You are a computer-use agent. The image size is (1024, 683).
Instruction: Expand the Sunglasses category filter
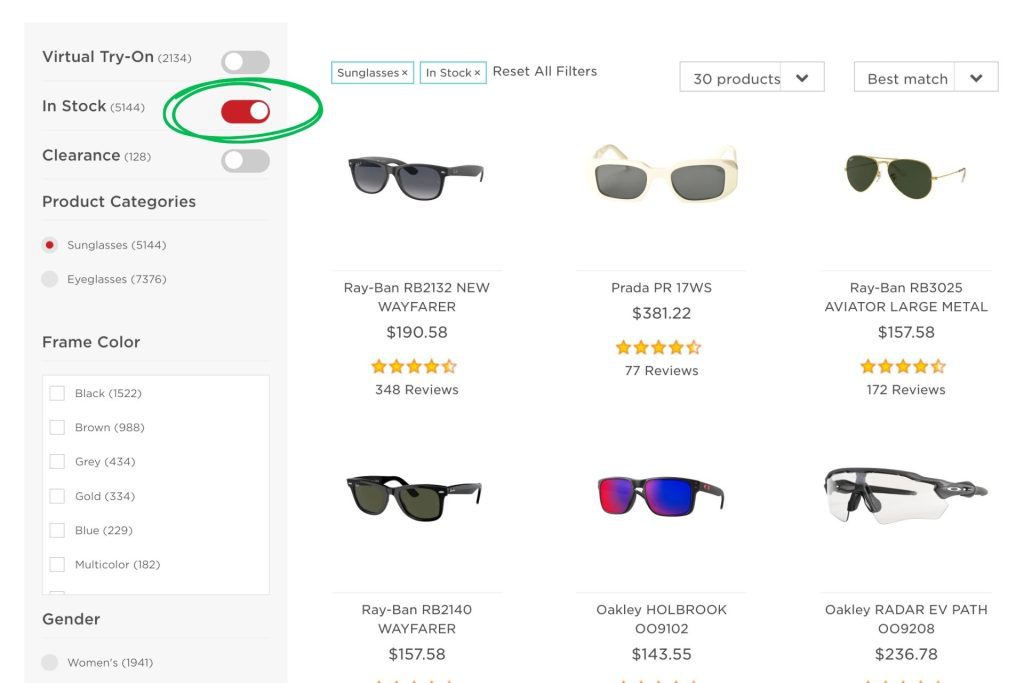(x=49, y=245)
